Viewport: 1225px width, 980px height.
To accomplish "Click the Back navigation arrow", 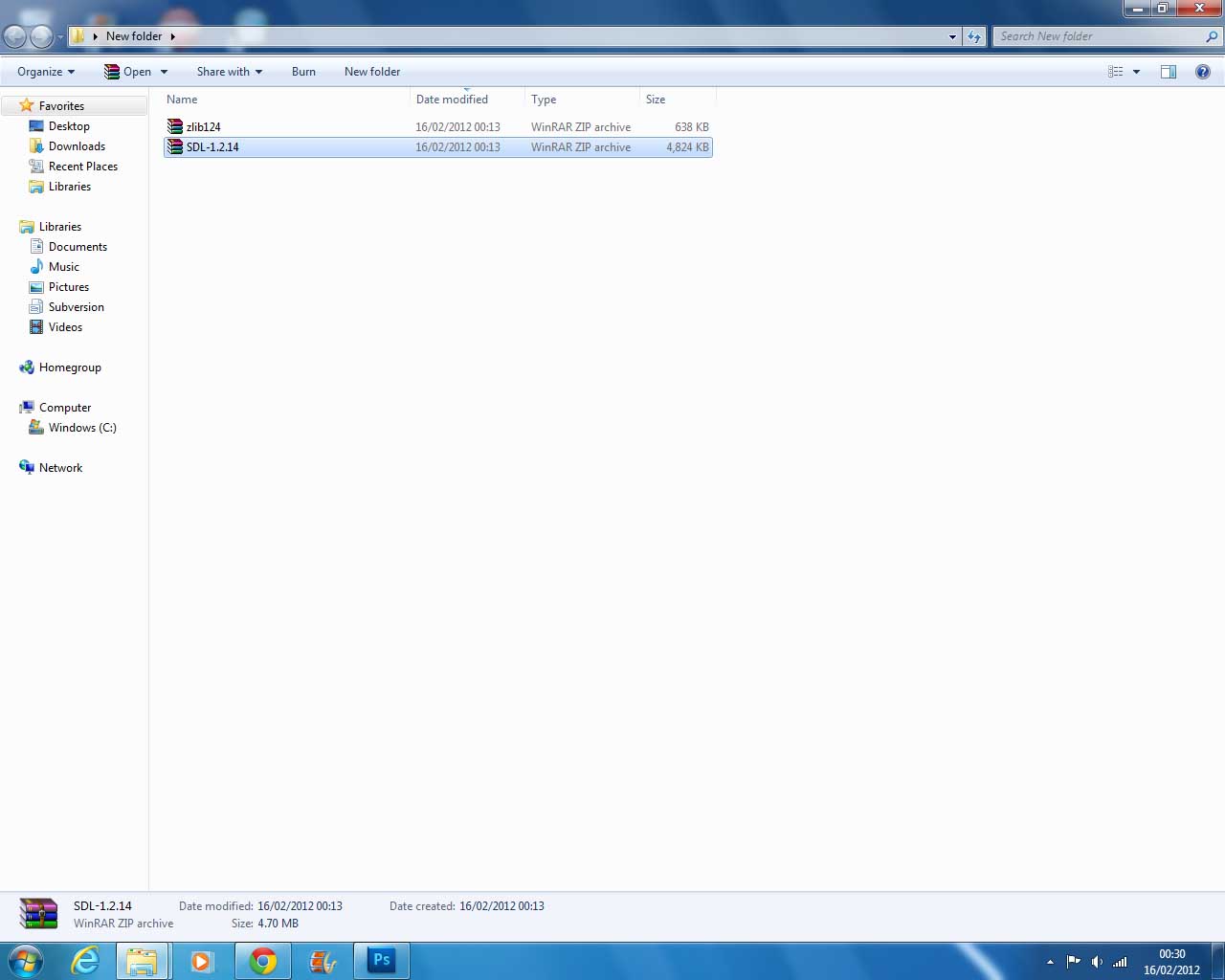I will [x=14, y=36].
